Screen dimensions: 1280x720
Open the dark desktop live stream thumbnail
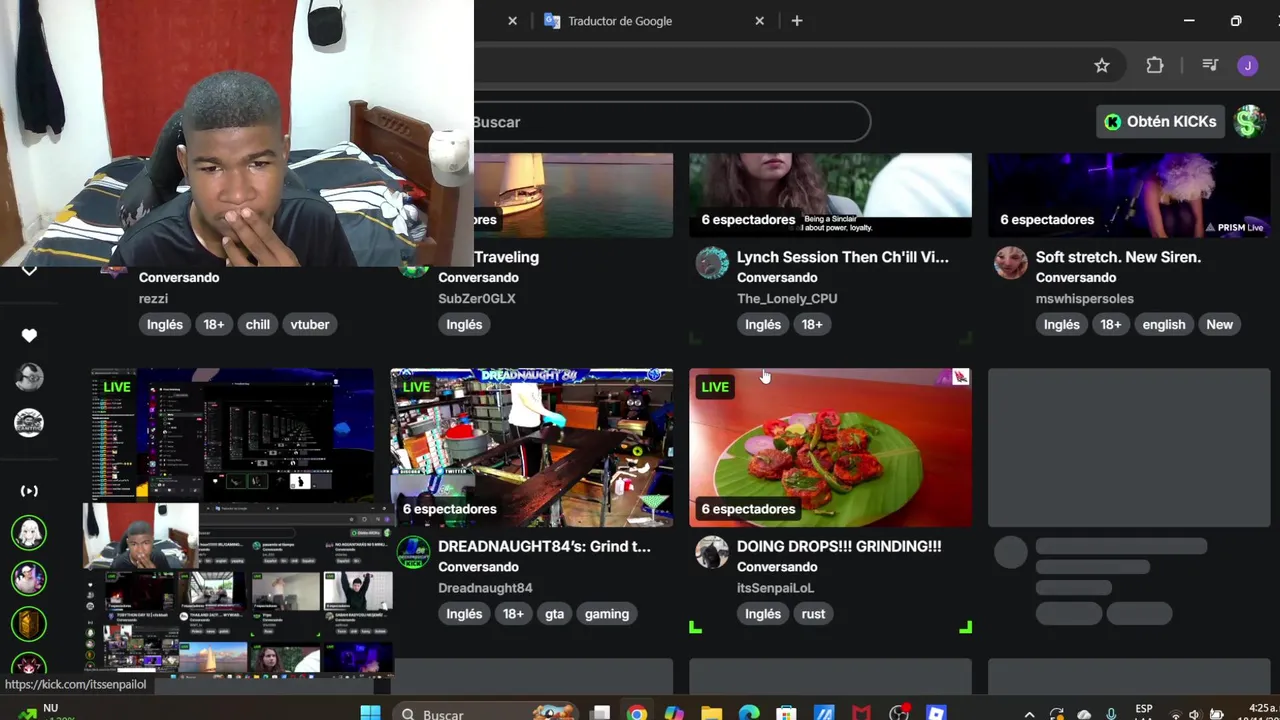233,435
